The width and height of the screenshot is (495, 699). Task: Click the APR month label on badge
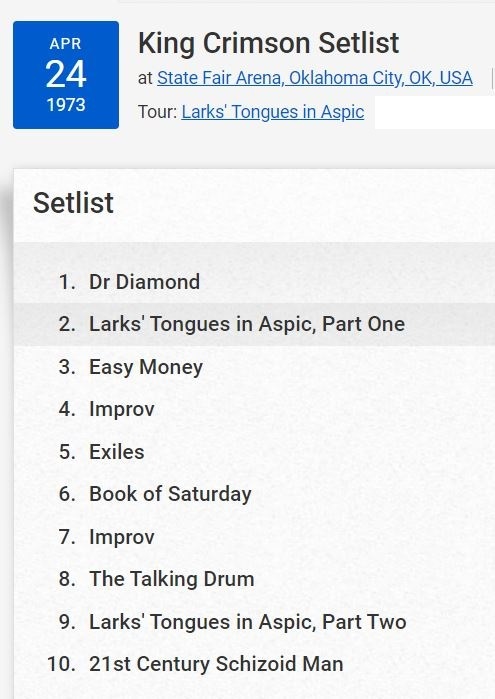pyautogui.click(x=66, y=44)
